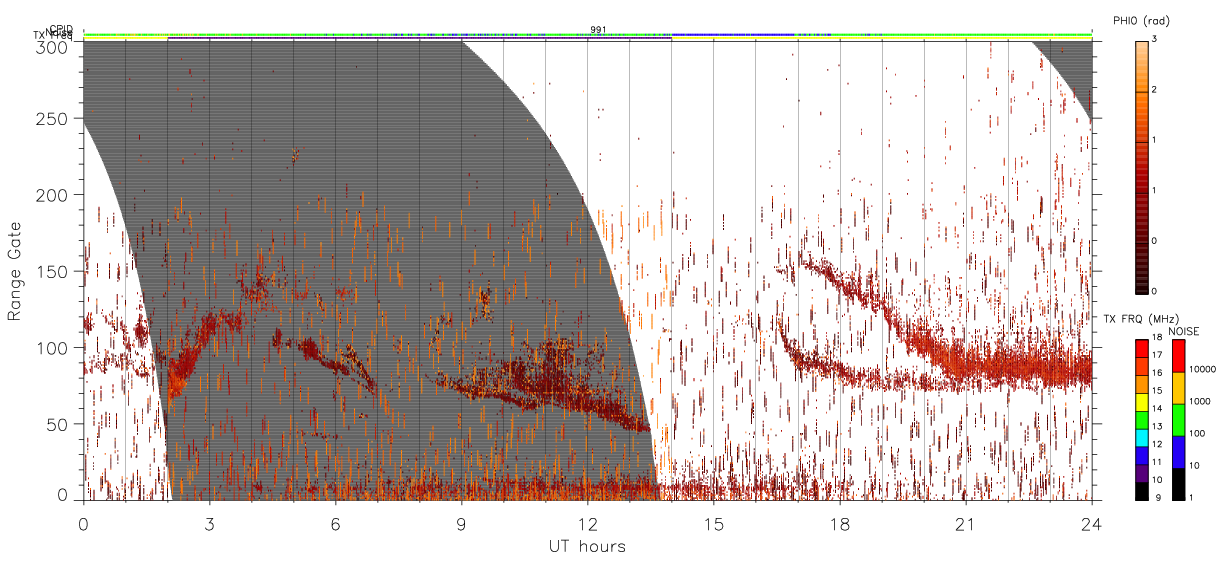Viewport: 1228px width, 567px height.
Task: Click the '991' CPID label at top
Action: [598, 29]
